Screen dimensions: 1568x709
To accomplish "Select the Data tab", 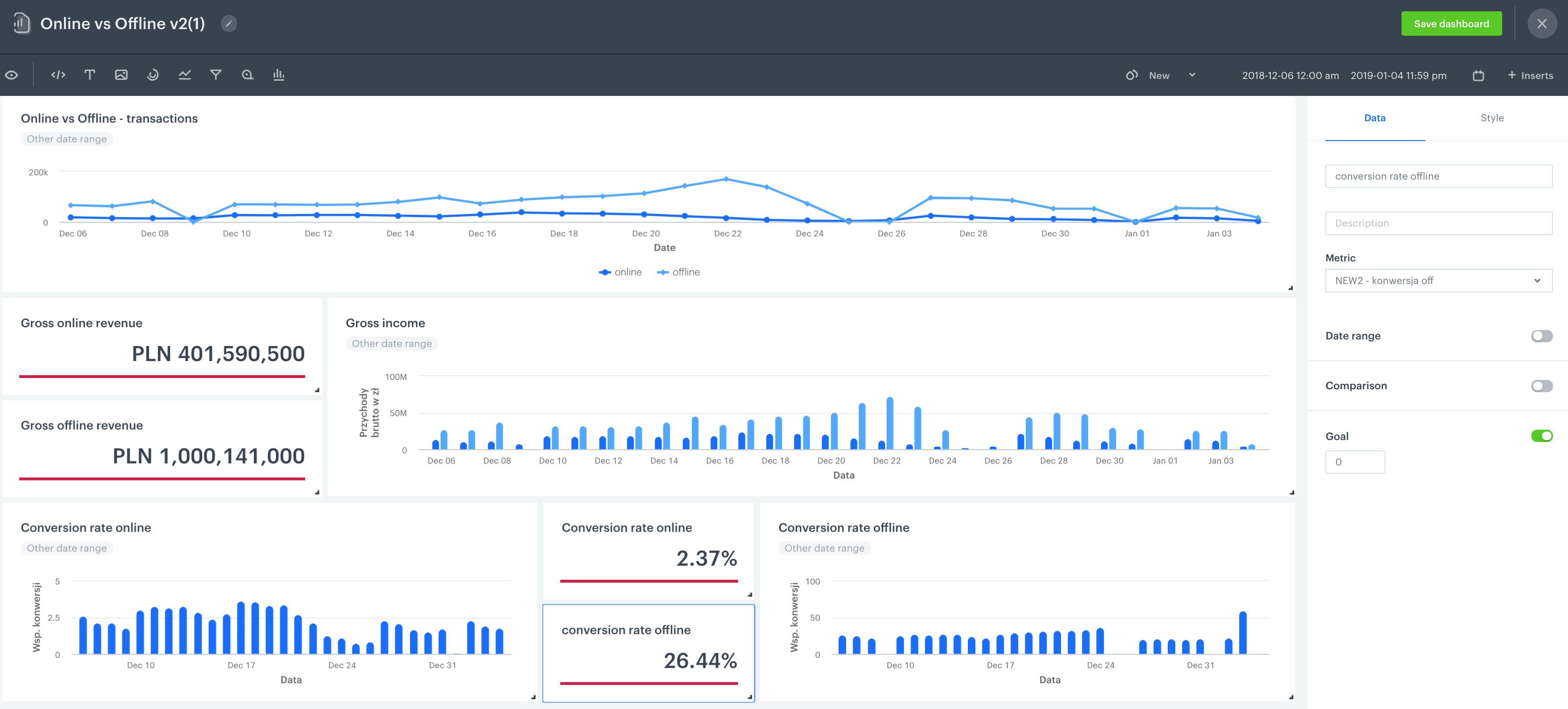I will point(1375,118).
